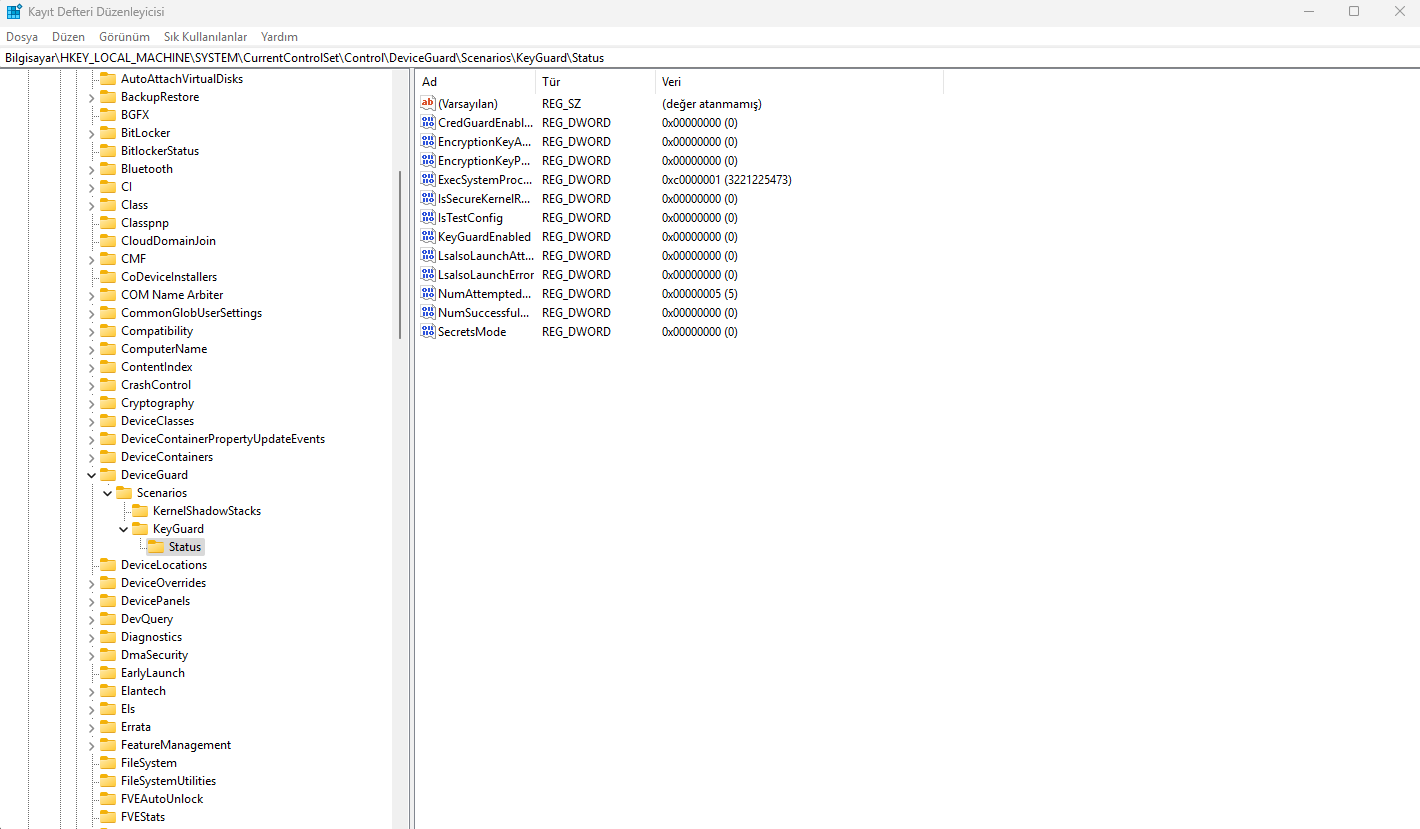Expand the BackupRestore tree node
The width and height of the screenshot is (1420, 829).
[92, 97]
